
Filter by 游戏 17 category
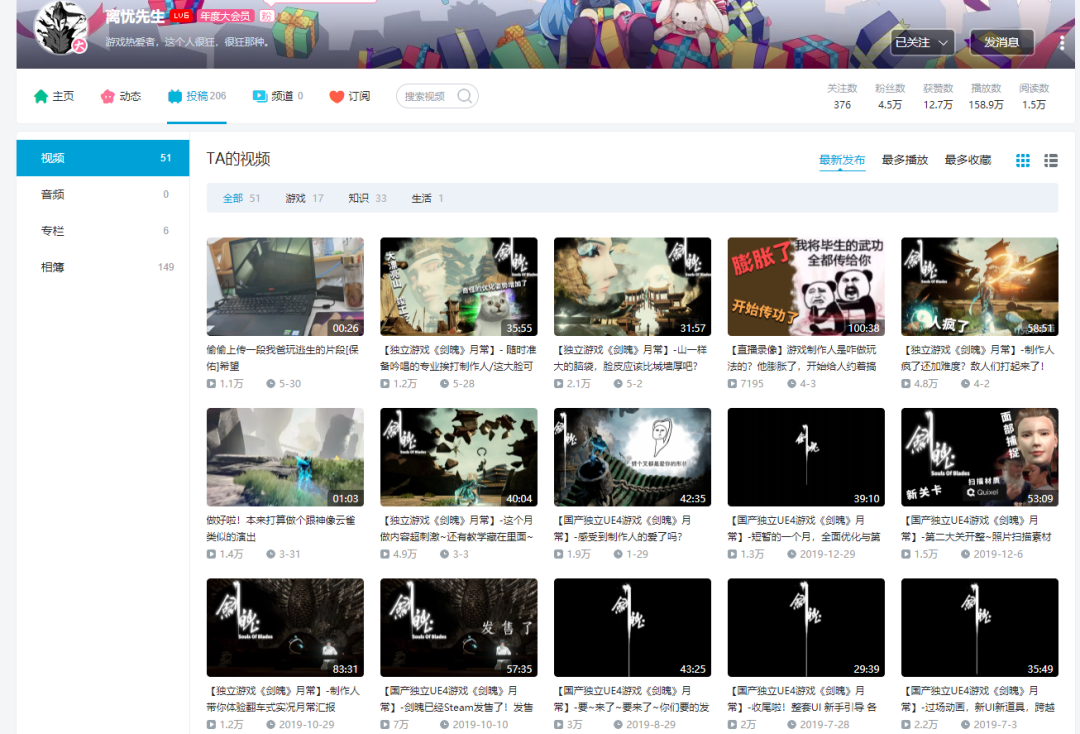tap(304, 198)
